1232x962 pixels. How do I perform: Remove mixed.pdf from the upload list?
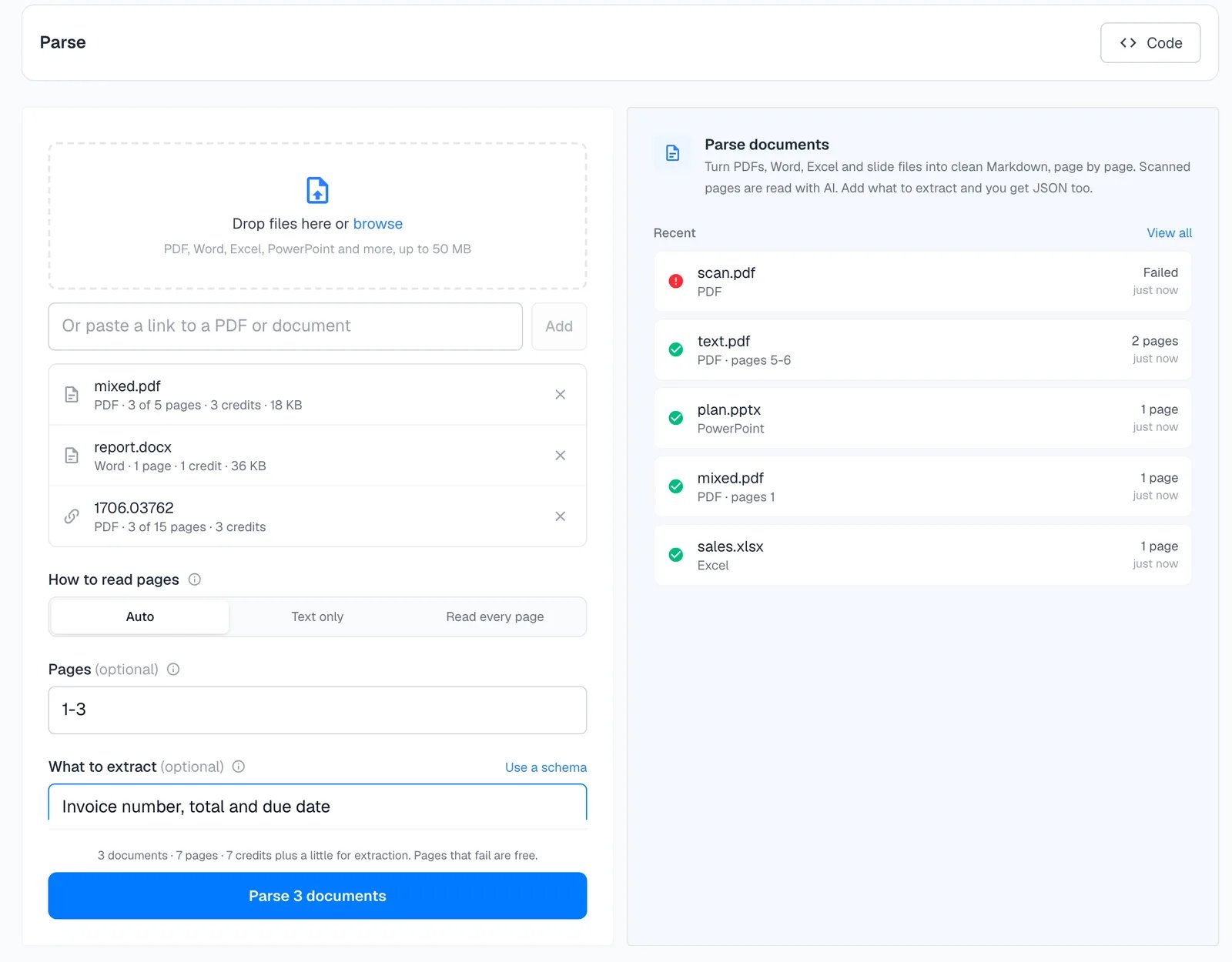coord(560,395)
